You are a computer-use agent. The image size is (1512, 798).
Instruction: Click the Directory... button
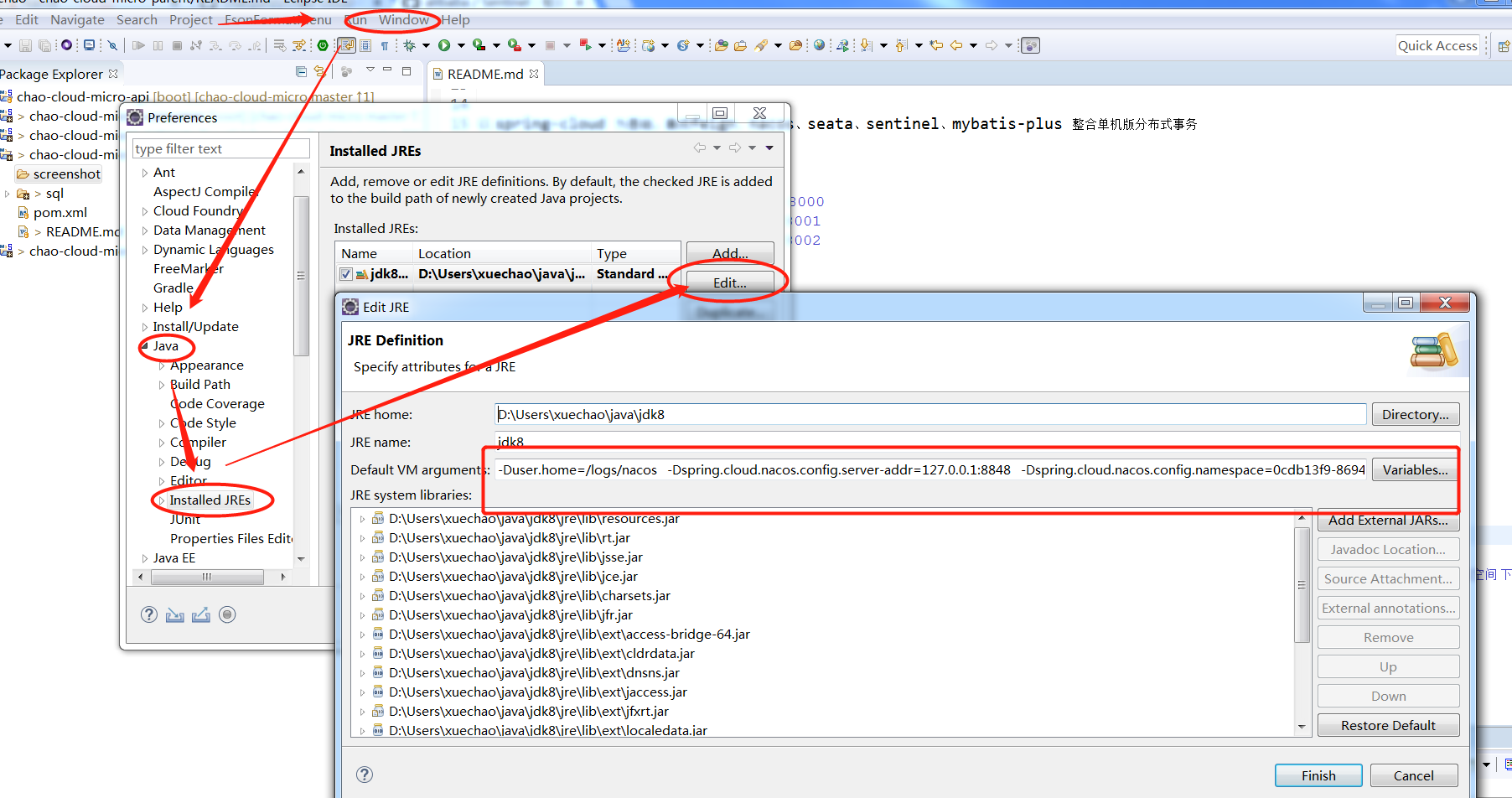pos(1415,414)
